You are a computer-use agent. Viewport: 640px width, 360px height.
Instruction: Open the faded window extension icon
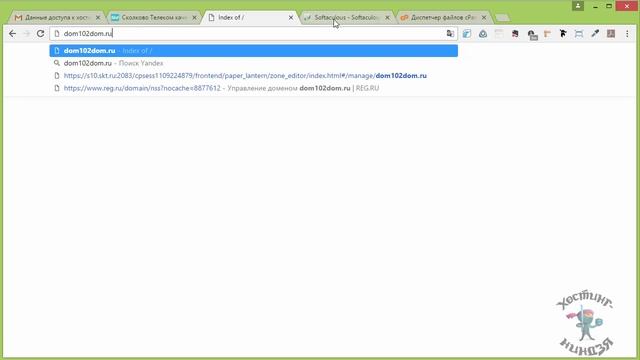pos(499,34)
